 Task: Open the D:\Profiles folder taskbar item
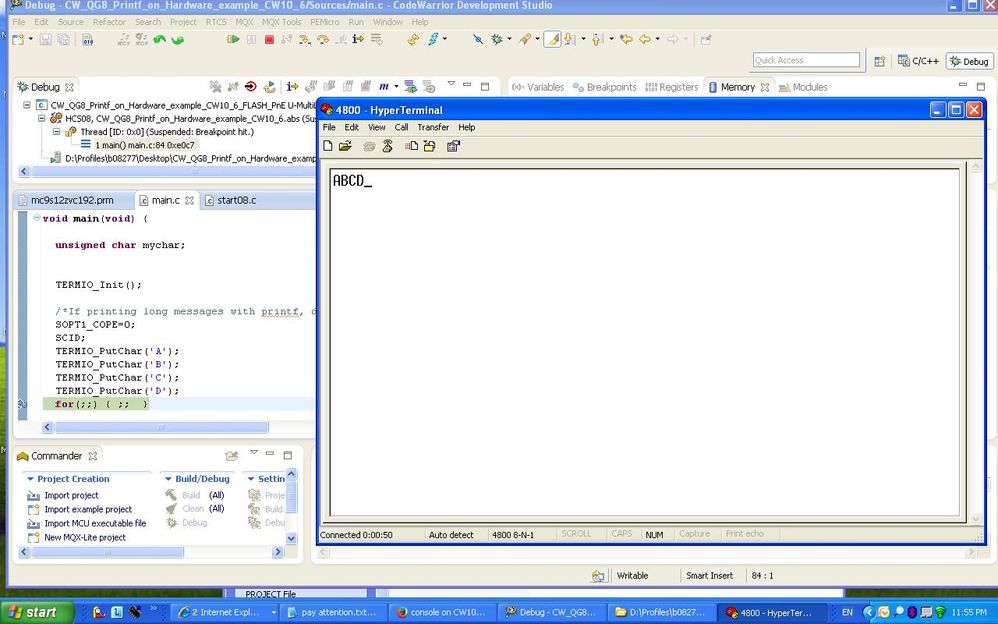[x=660, y=613]
